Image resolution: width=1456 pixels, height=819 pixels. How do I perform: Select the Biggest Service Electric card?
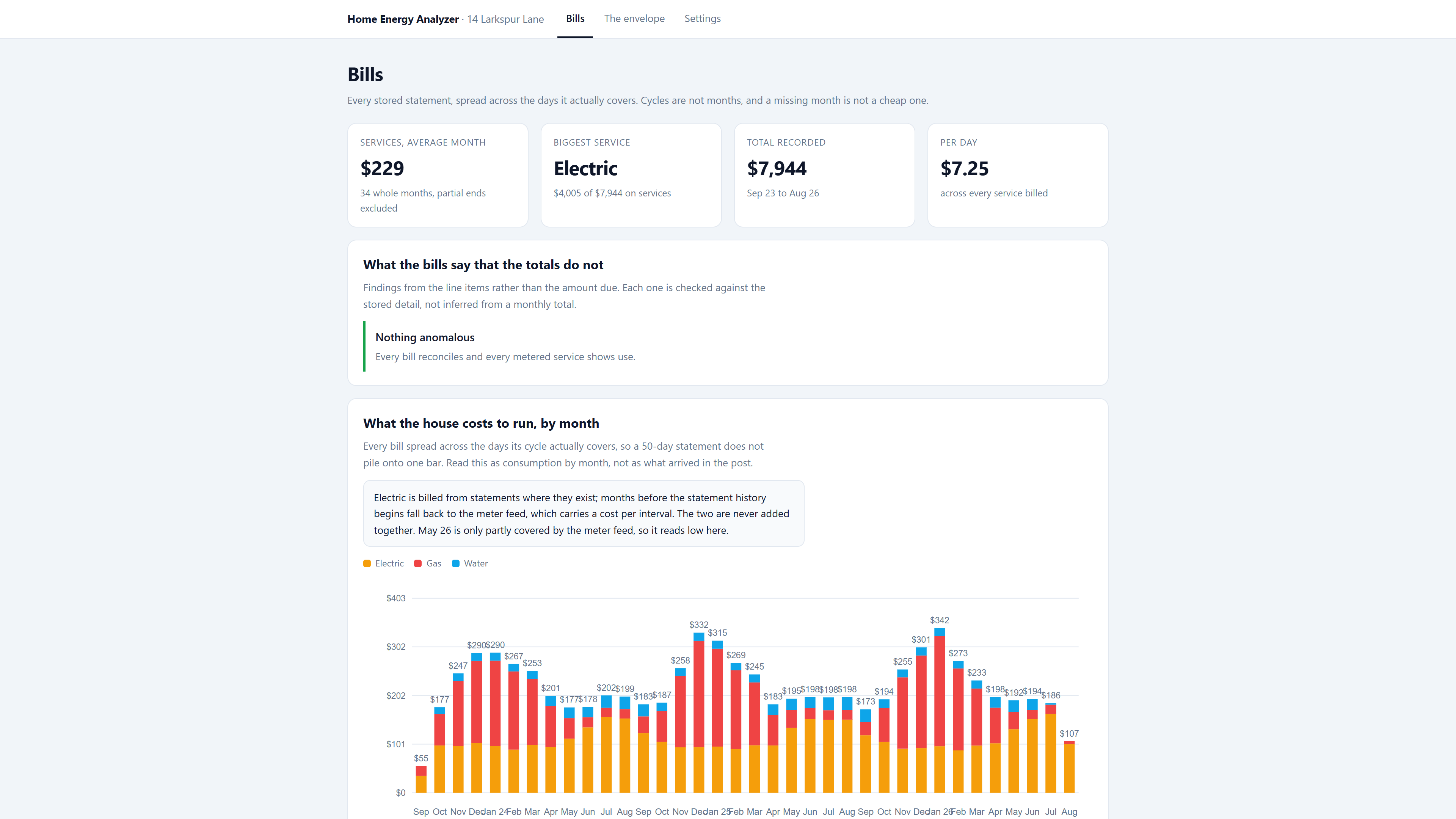pyautogui.click(x=631, y=175)
